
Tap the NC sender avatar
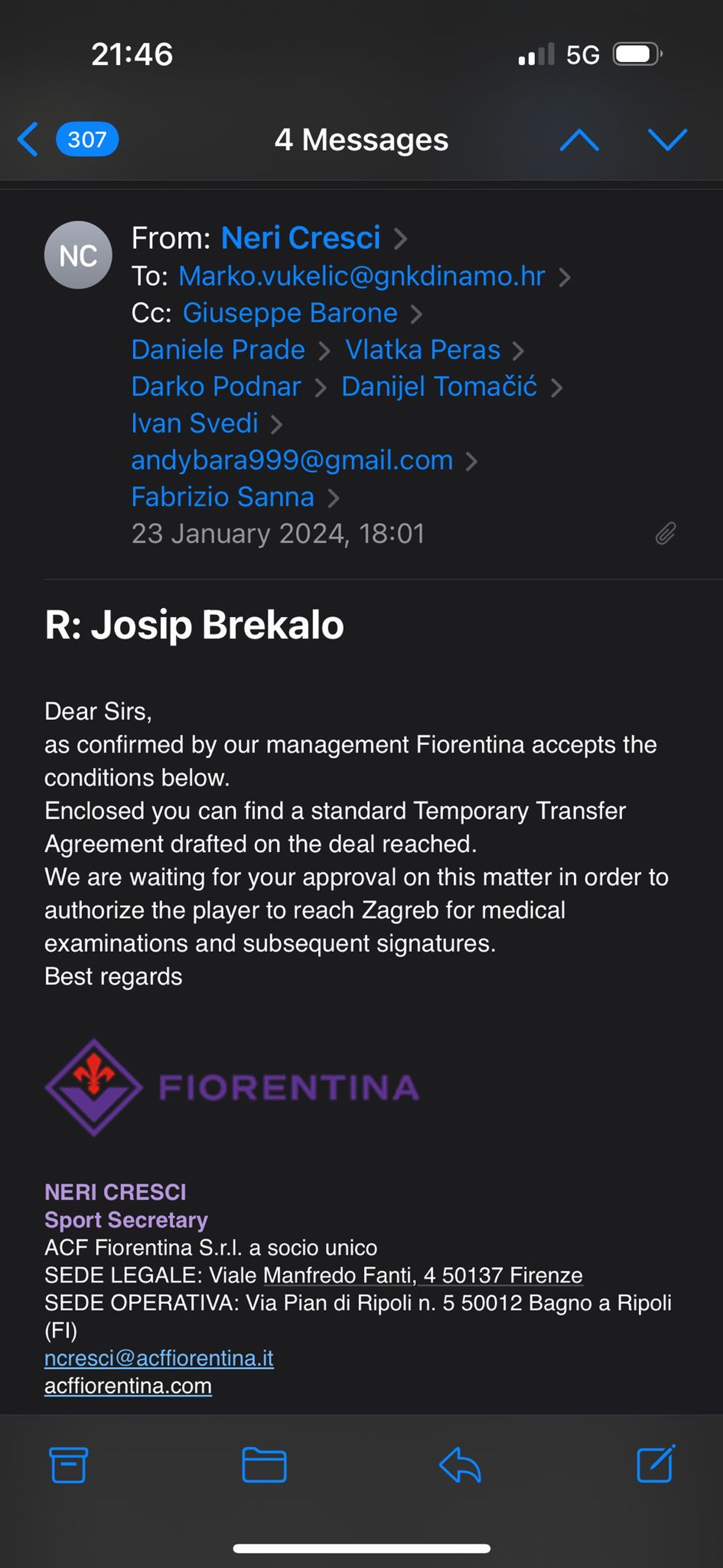coord(78,255)
